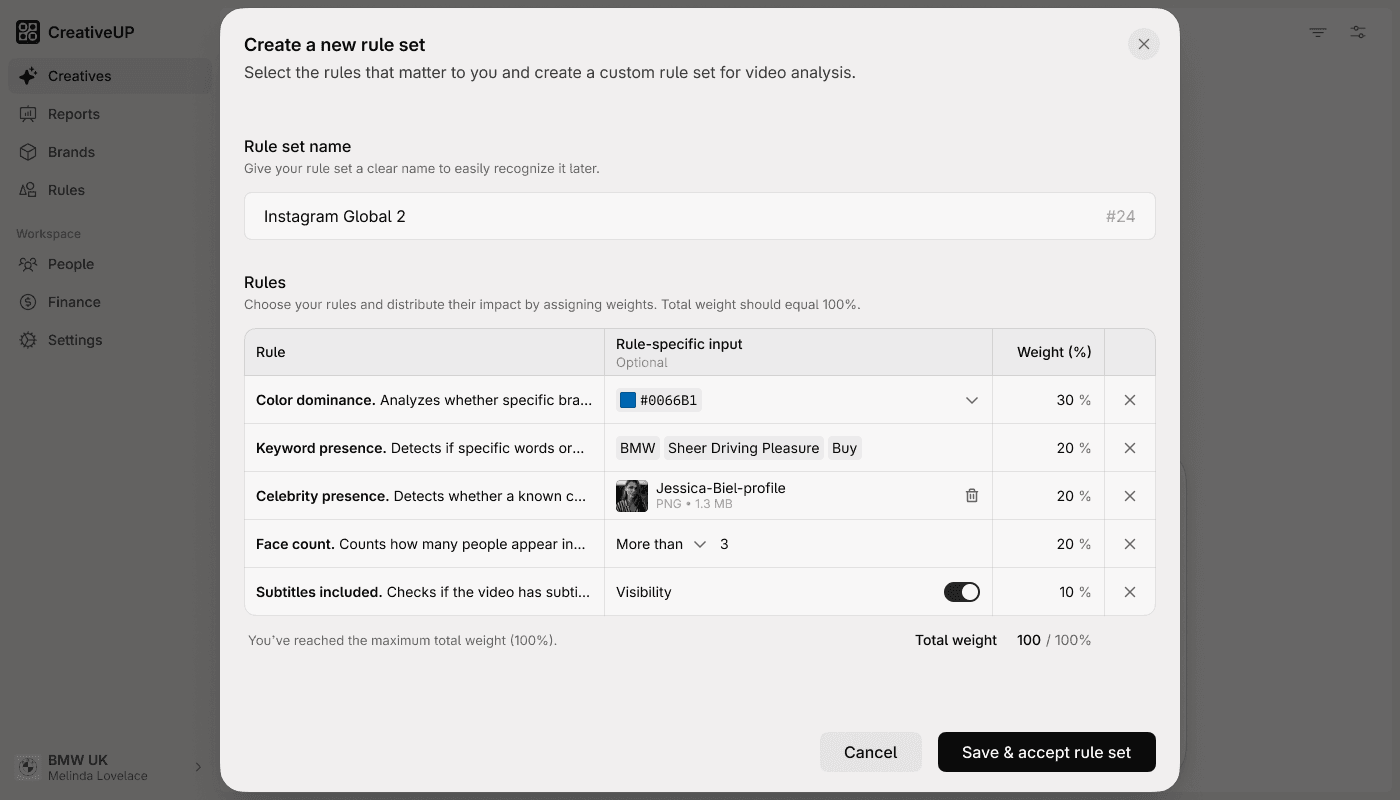Navigate to the Reports section

pos(73,113)
